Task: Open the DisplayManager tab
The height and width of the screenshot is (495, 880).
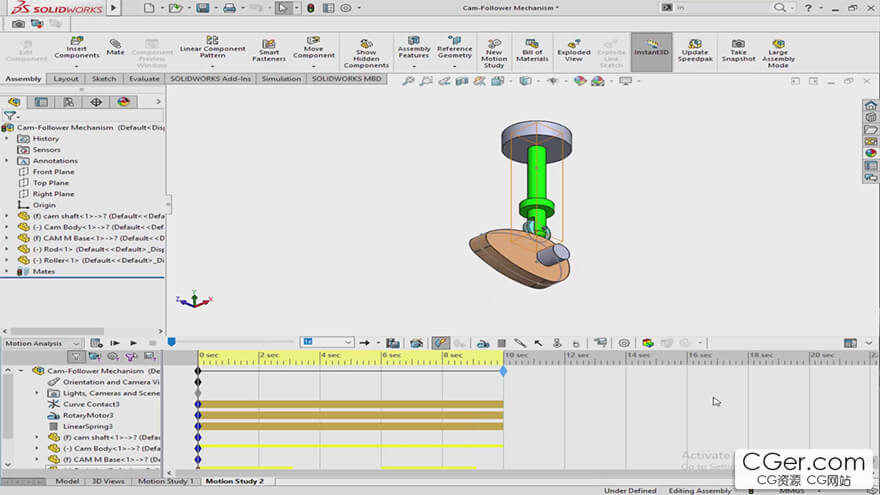Action: (123, 102)
